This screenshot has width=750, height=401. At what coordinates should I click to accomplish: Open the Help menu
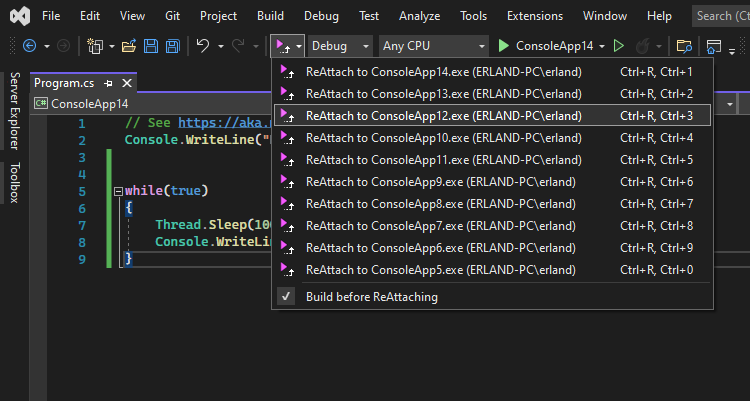pos(659,16)
